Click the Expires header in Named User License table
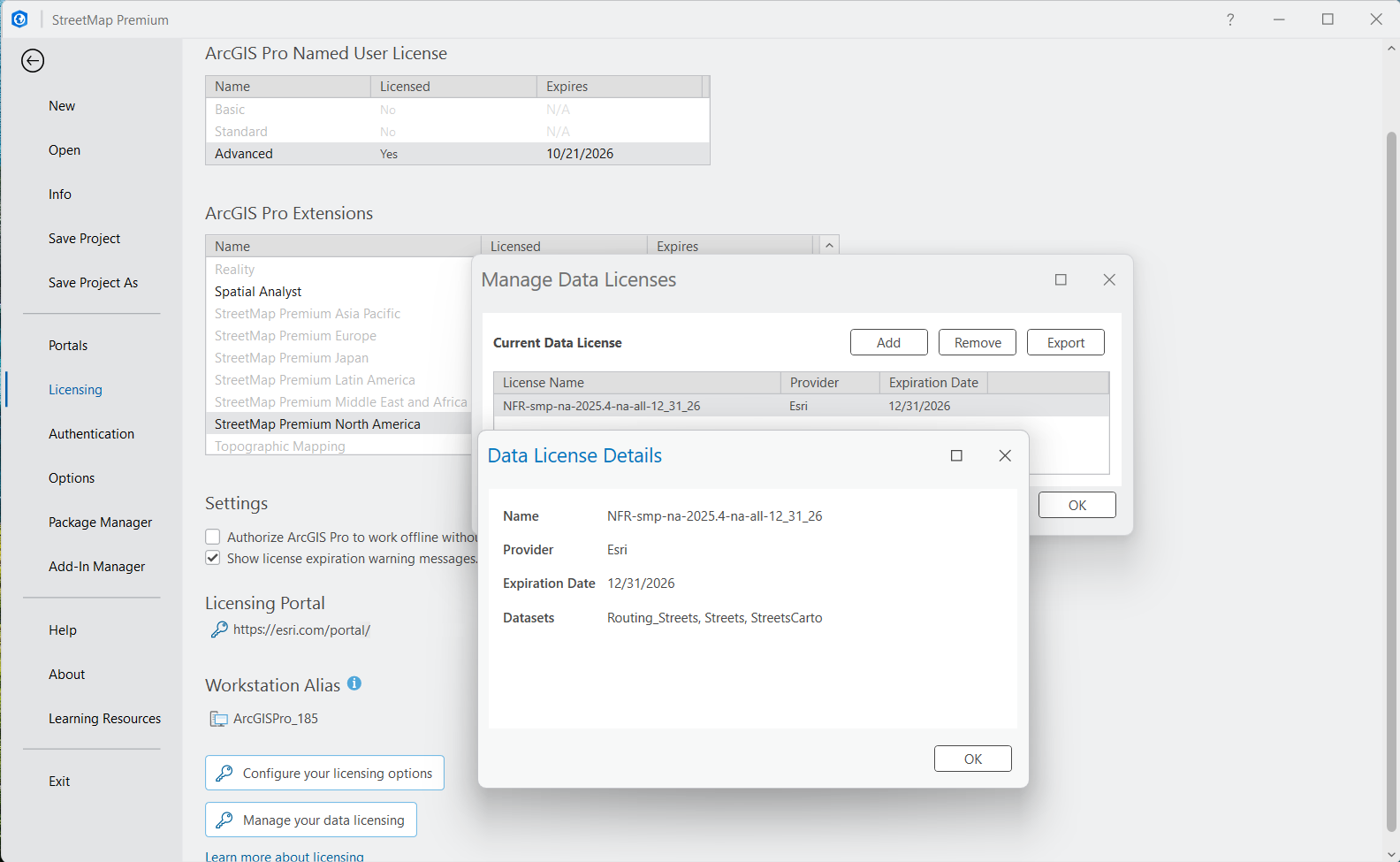 click(x=620, y=87)
